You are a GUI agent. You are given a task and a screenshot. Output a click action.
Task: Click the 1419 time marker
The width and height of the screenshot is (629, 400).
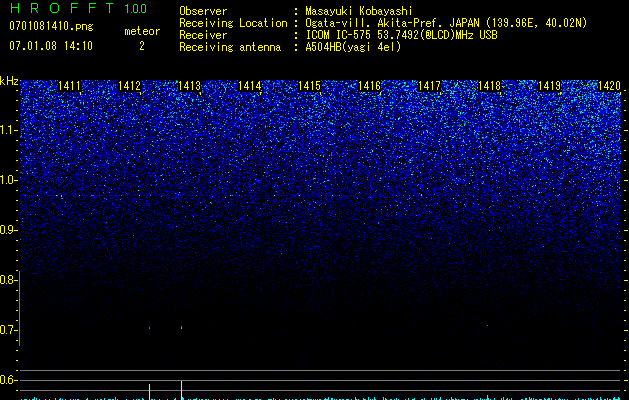pyautogui.click(x=549, y=85)
